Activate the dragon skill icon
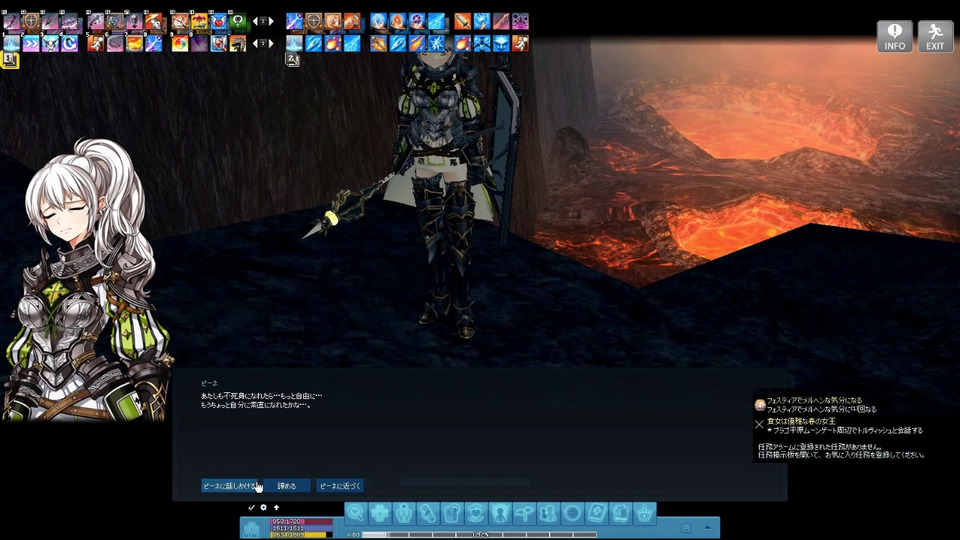Screen dimensions: 960x540 pos(238,43)
